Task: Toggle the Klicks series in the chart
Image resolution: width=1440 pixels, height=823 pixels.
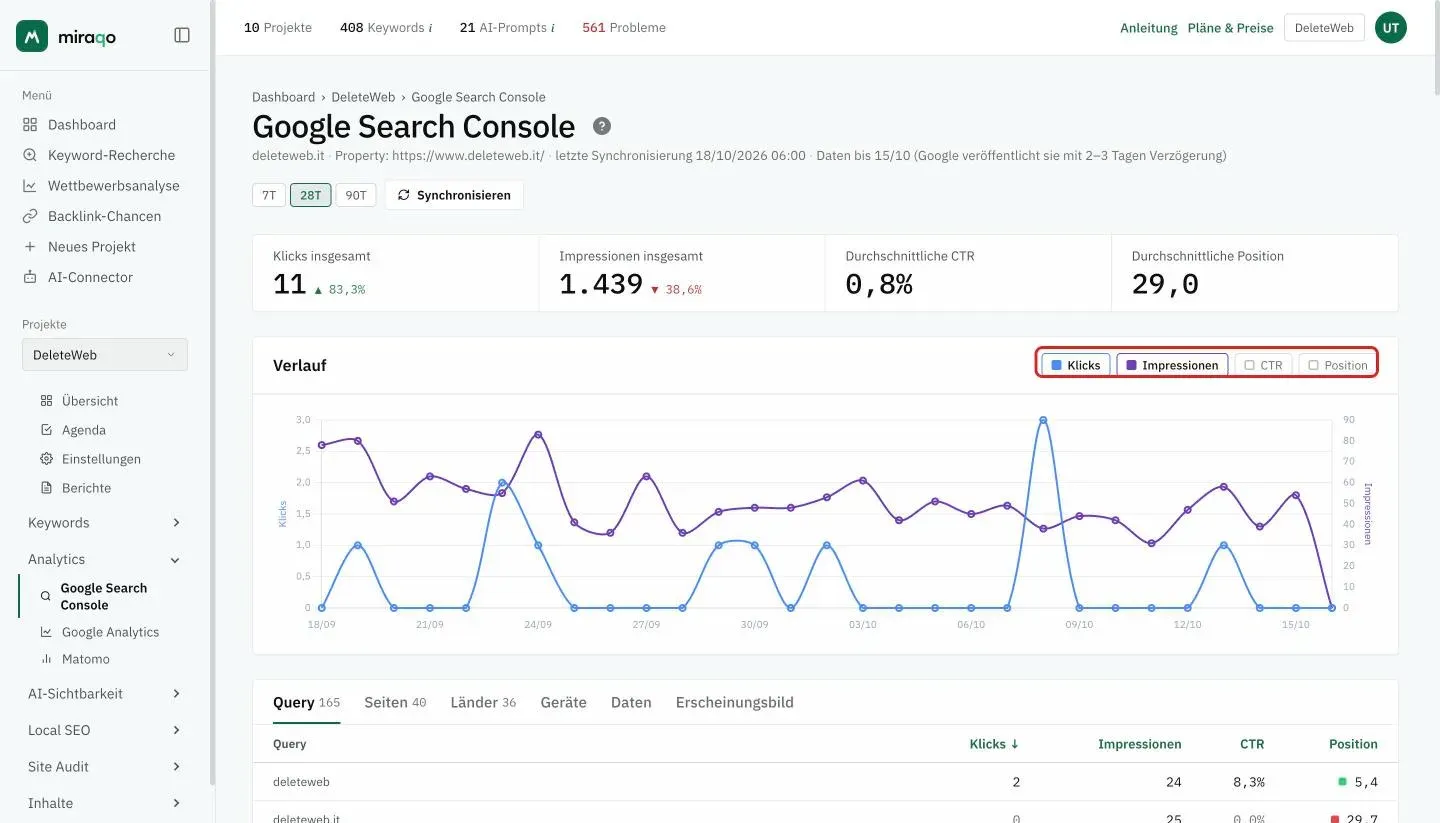Action: coord(1076,365)
